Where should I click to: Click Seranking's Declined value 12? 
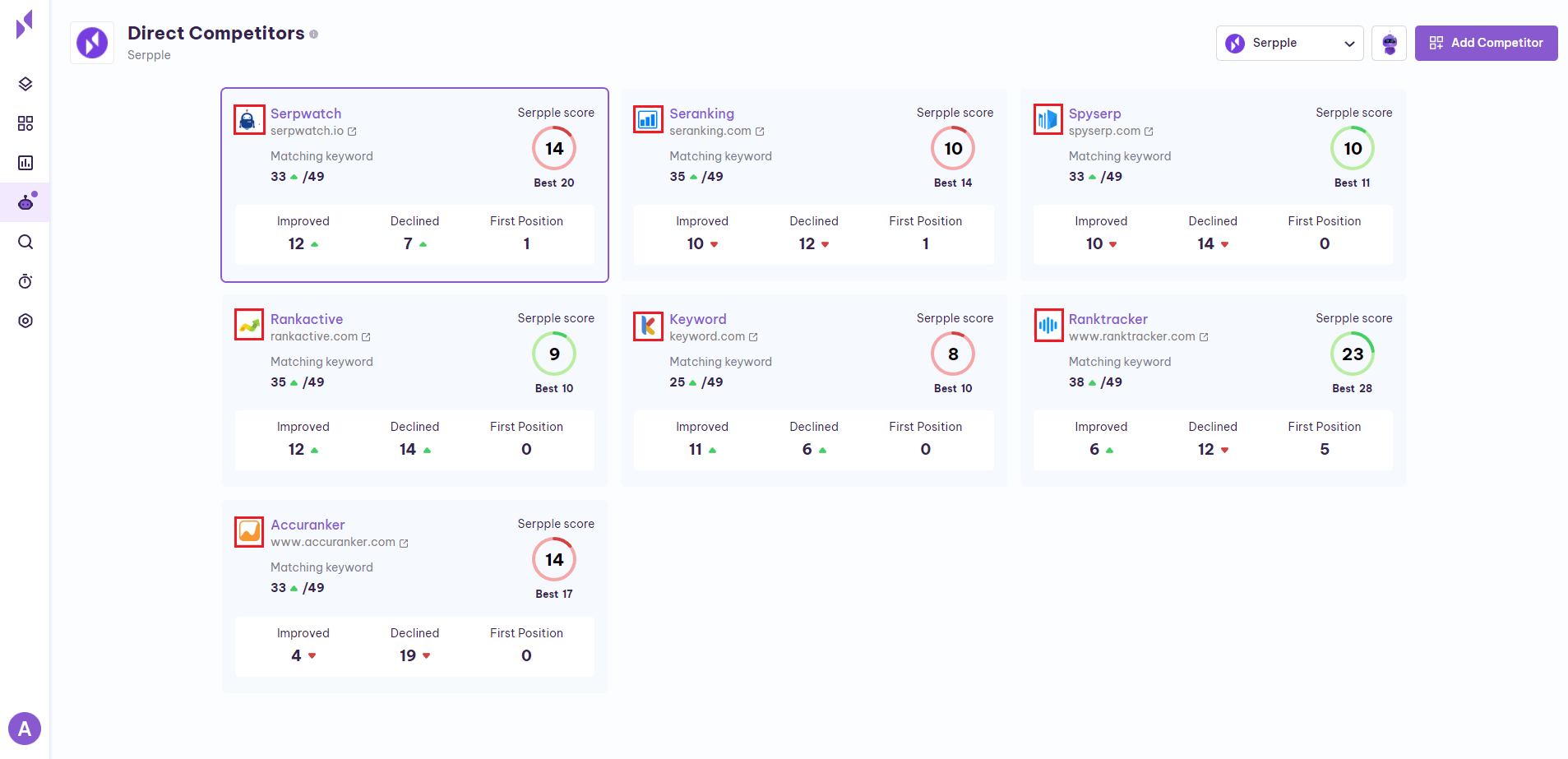point(807,243)
